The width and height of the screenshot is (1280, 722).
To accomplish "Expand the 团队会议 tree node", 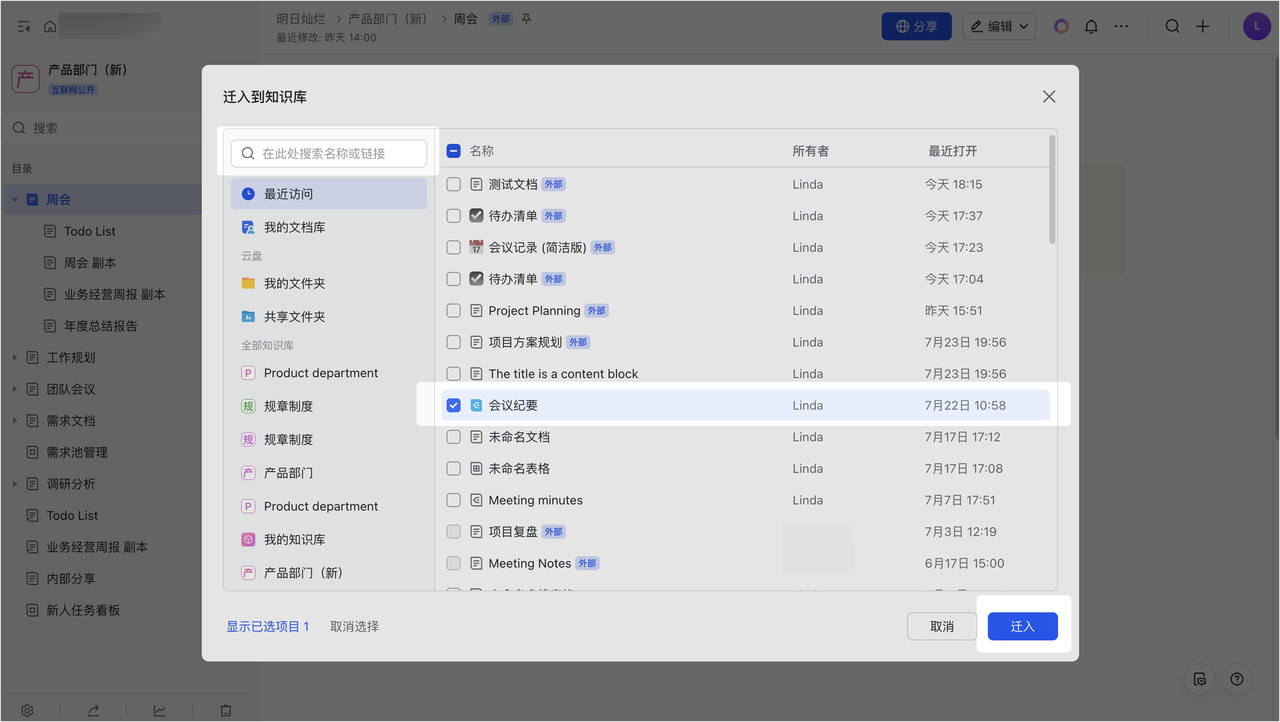I will tap(15, 389).
